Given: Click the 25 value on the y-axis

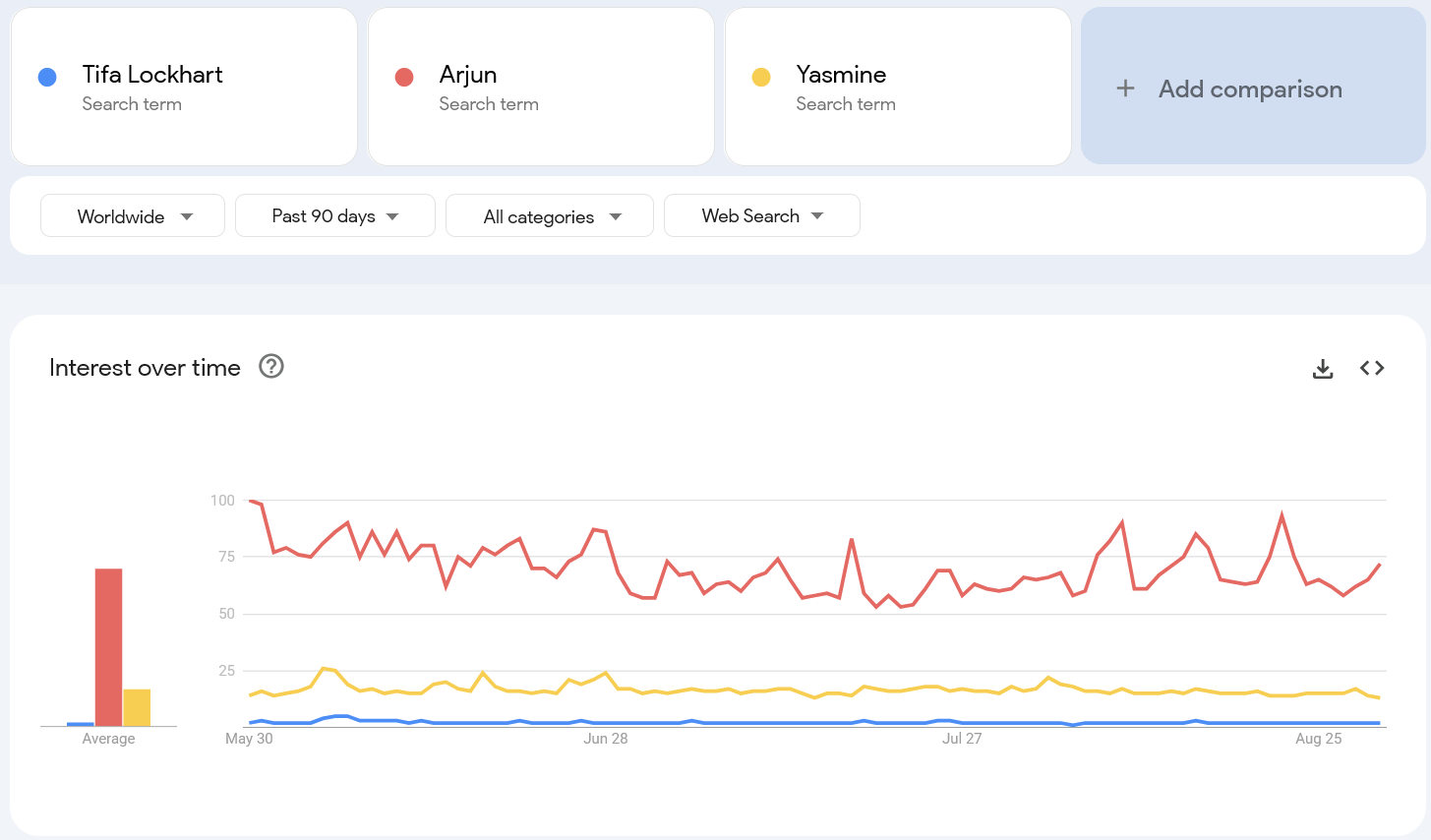Looking at the screenshot, I should [226, 671].
